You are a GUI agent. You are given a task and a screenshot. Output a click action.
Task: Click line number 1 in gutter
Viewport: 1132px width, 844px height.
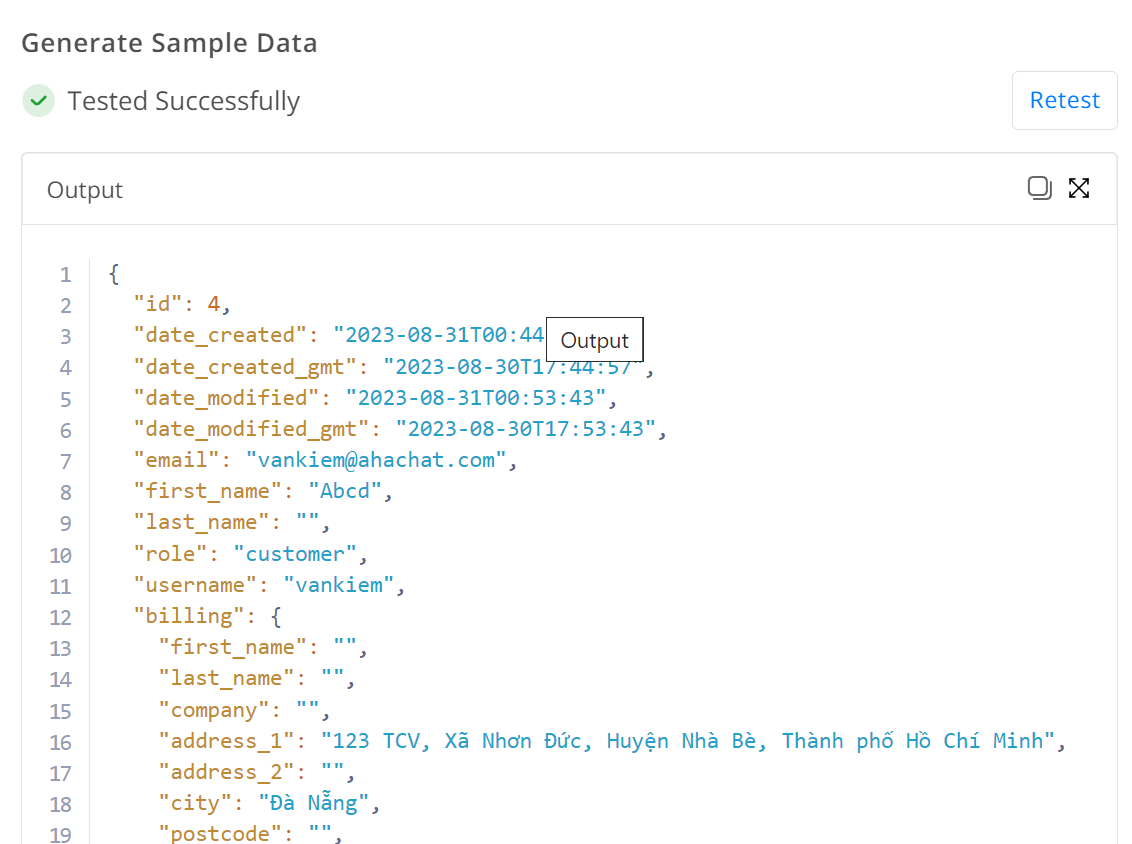click(65, 274)
